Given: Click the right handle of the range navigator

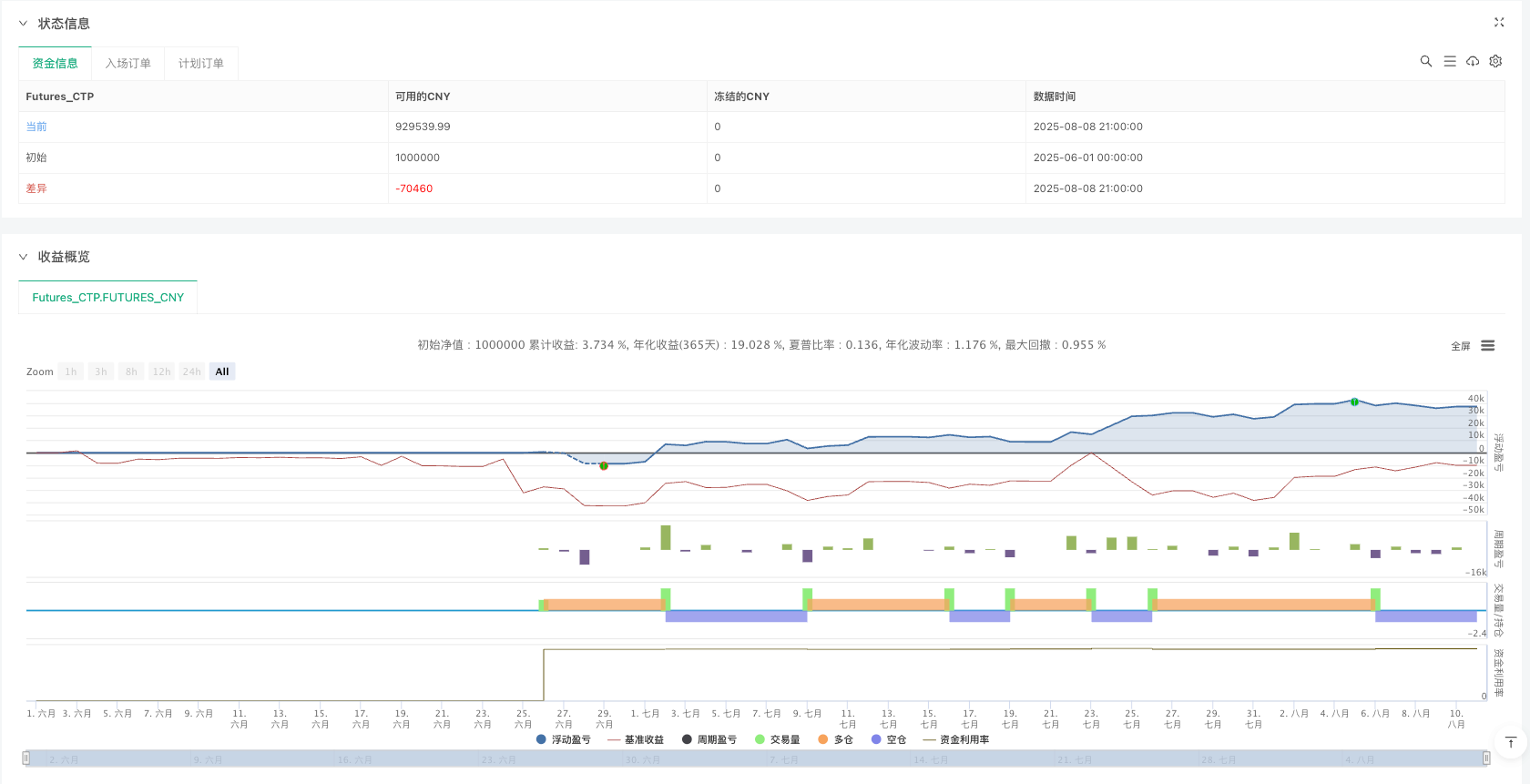Looking at the screenshot, I should click(x=1486, y=758).
